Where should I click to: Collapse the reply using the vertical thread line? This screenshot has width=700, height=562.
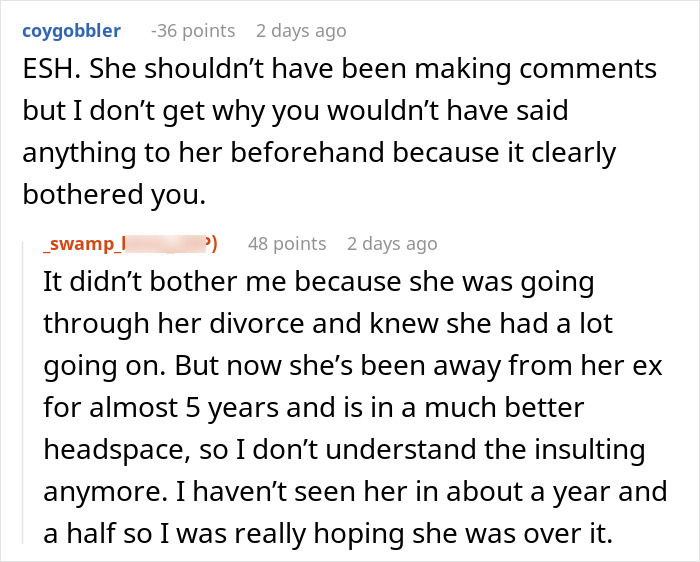[23, 393]
